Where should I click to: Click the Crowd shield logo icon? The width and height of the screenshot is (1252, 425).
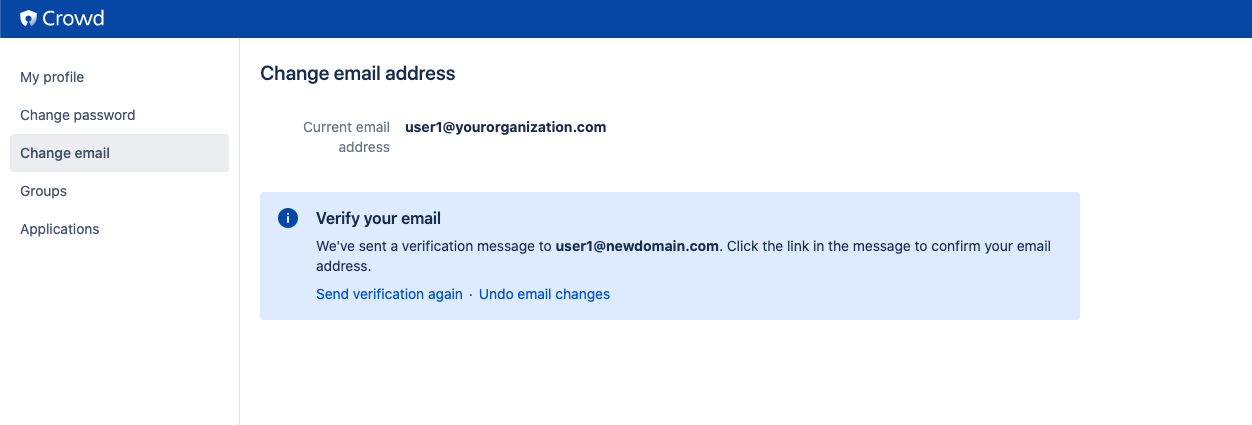coord(28,19)
